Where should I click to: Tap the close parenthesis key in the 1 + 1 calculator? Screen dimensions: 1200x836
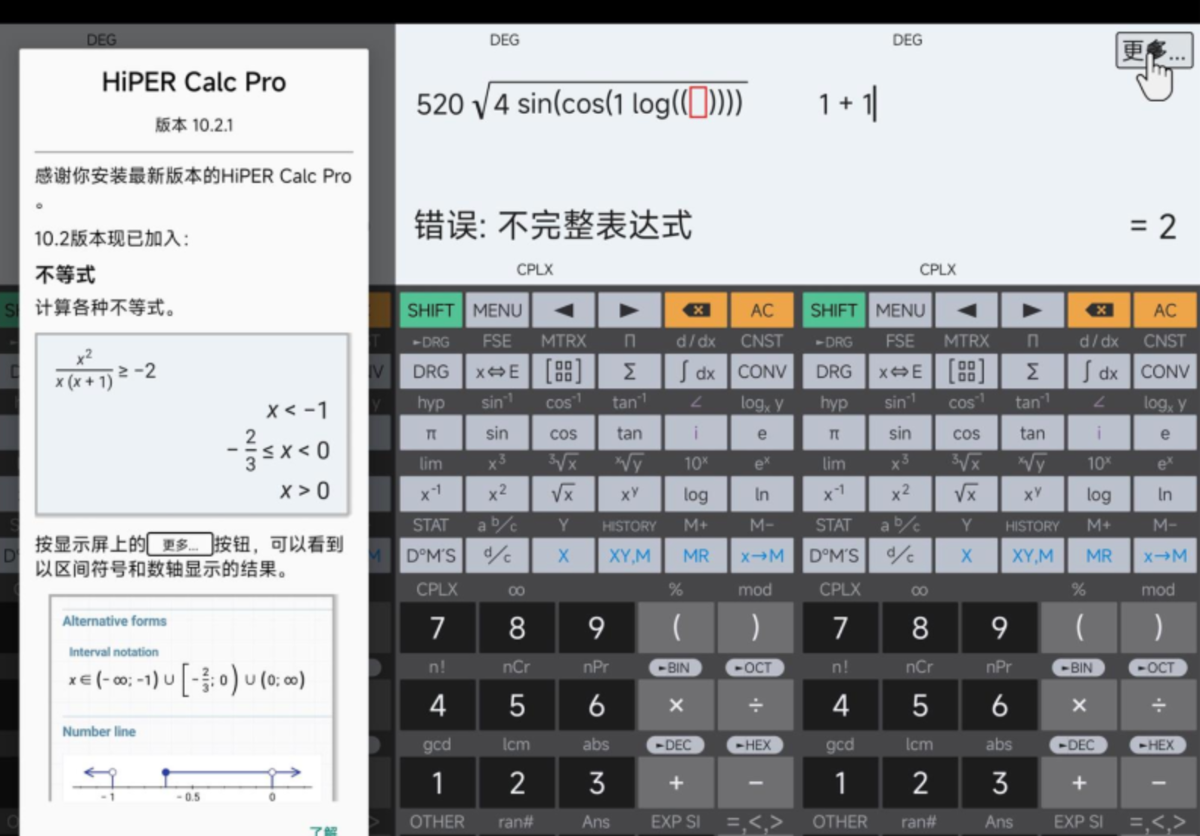click(1158, 627)
